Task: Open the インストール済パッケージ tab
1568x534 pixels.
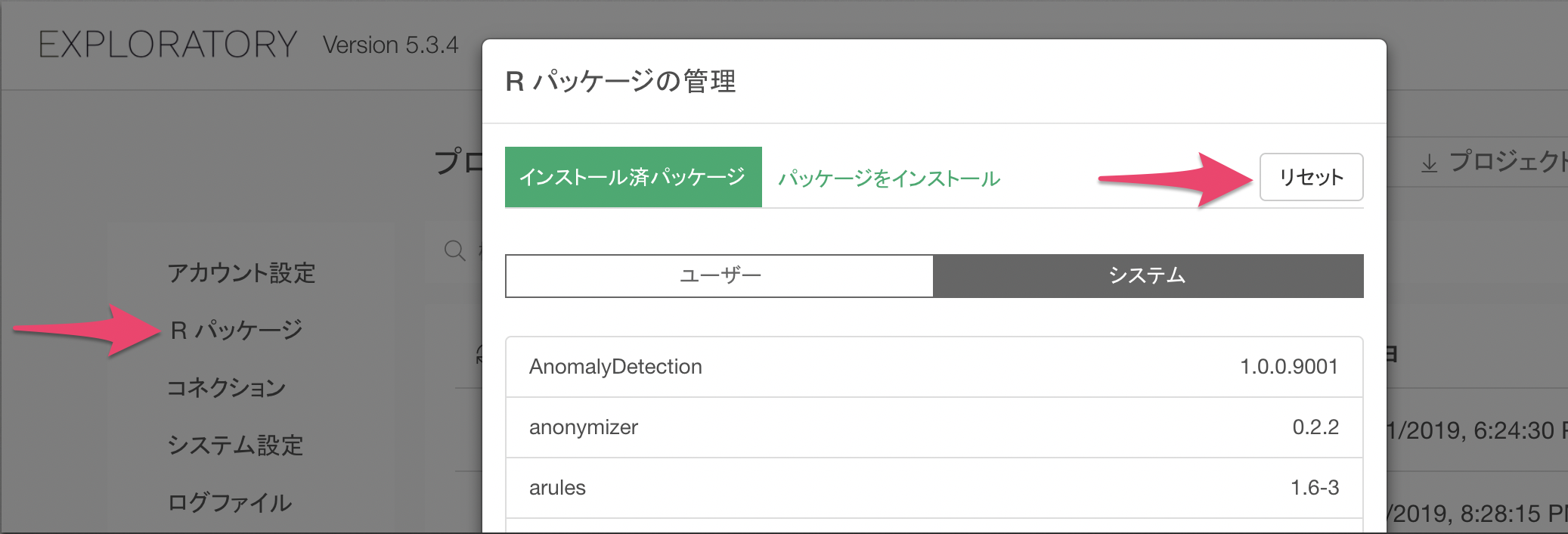Action: [634, 177]
